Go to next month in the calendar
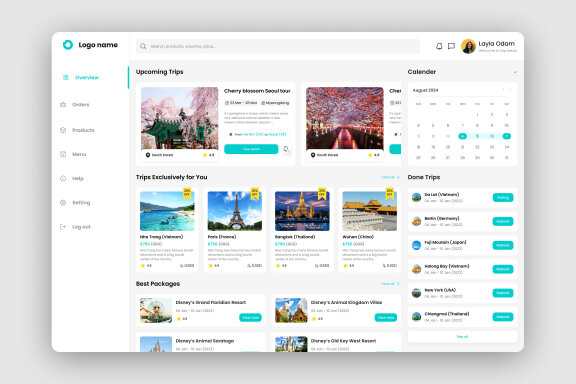The width and height of the screenshot is (576, 384). [x=510, y=90]
